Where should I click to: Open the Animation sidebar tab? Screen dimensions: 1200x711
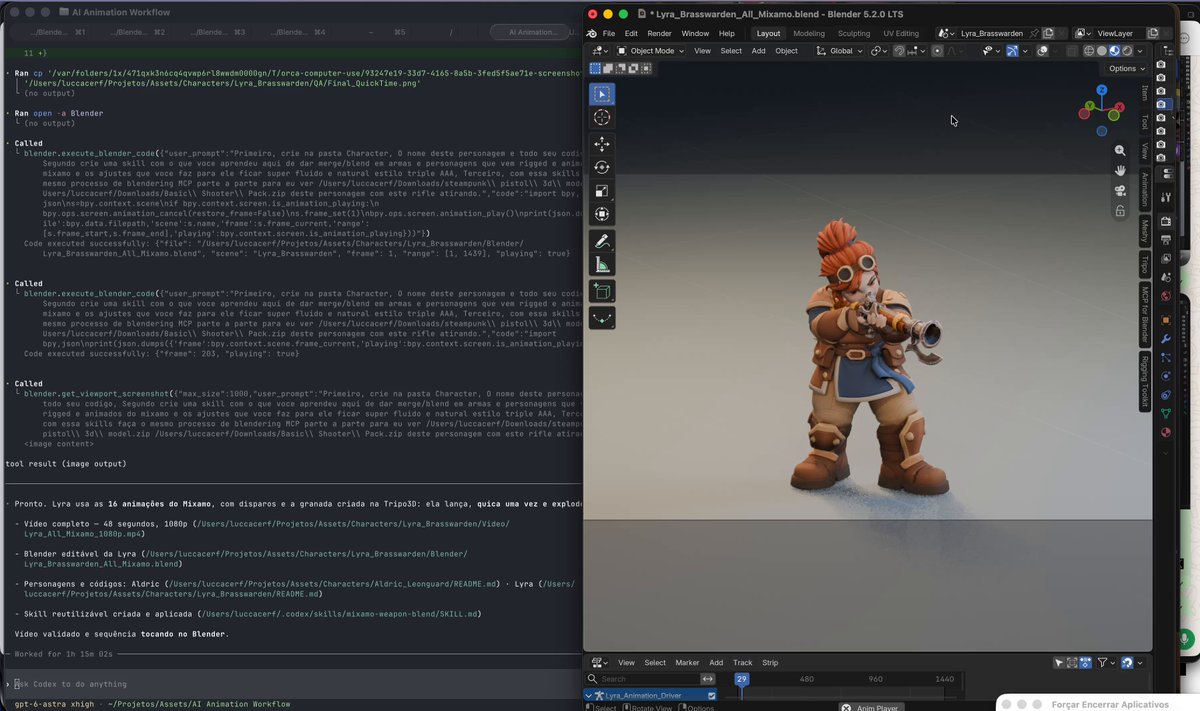1144,189
